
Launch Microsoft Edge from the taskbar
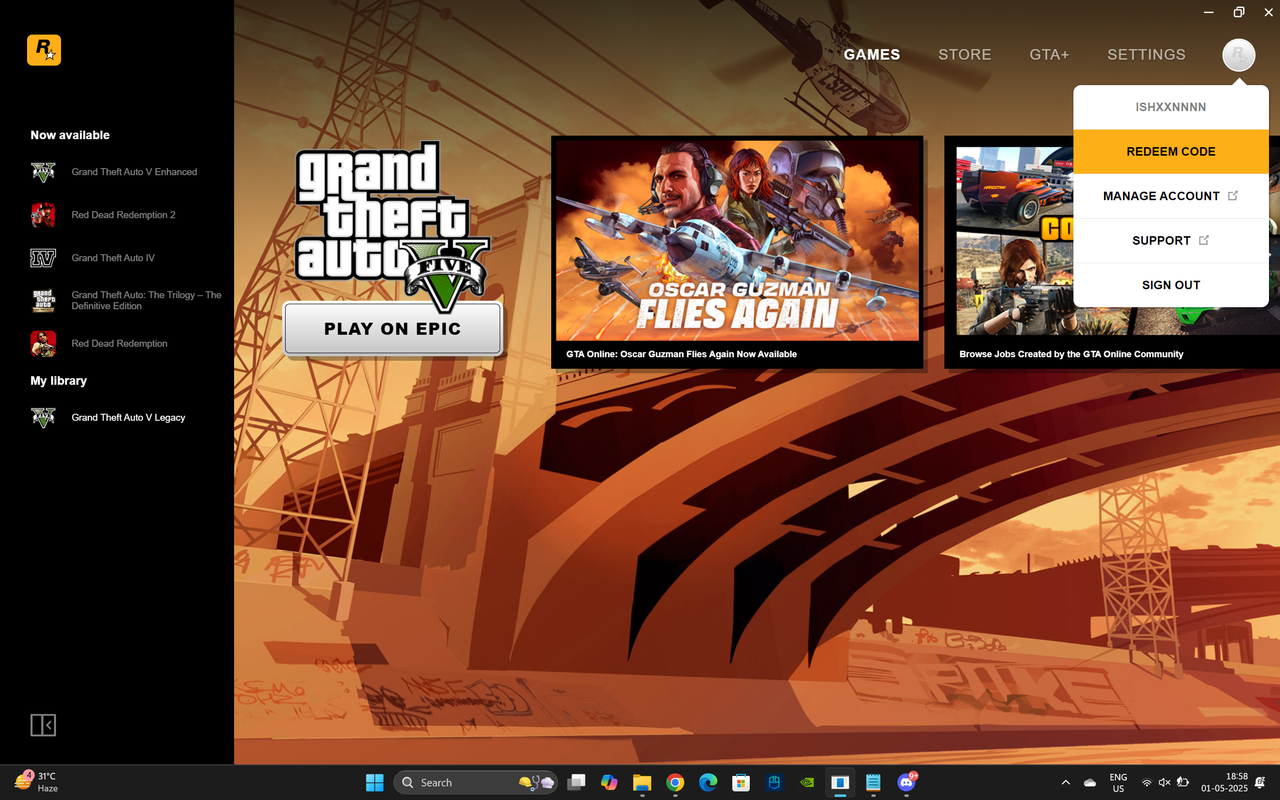pos(708,782)
